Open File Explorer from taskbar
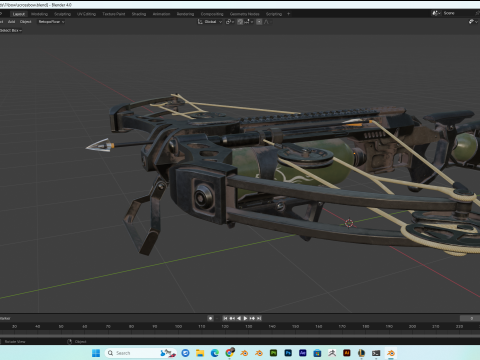Viewport: 480px width, 360px height. [x=200, y=353]
